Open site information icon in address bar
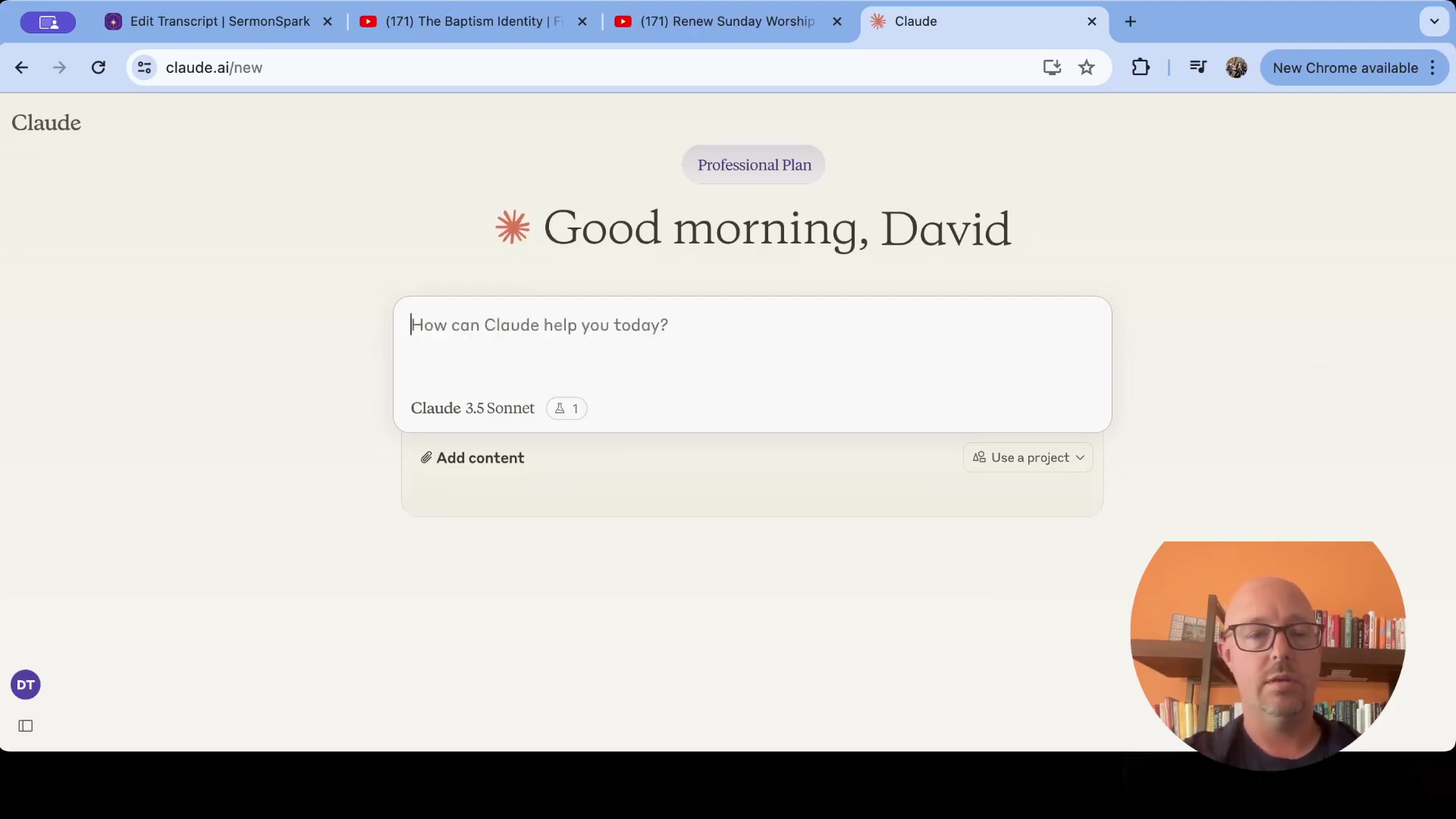 click(144, 67)
